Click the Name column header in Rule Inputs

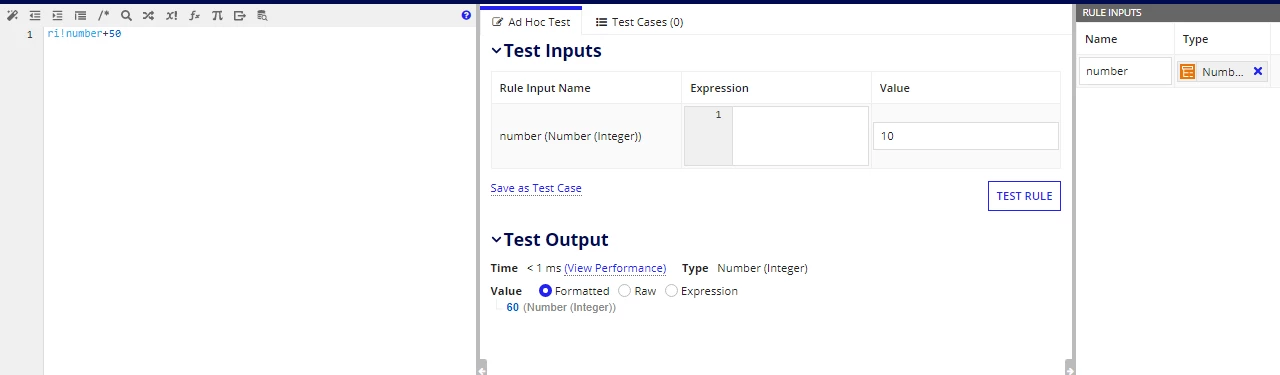point(1101,39)
